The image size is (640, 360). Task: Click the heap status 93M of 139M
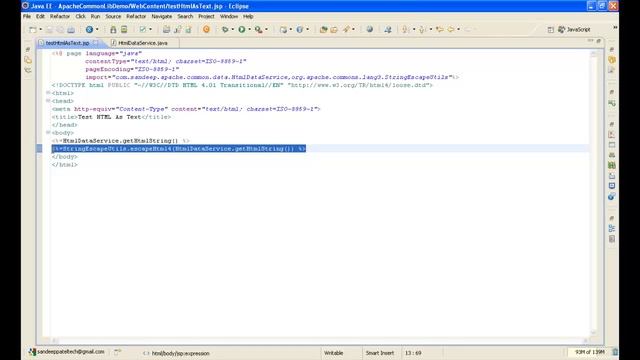[x=589, y=352]
